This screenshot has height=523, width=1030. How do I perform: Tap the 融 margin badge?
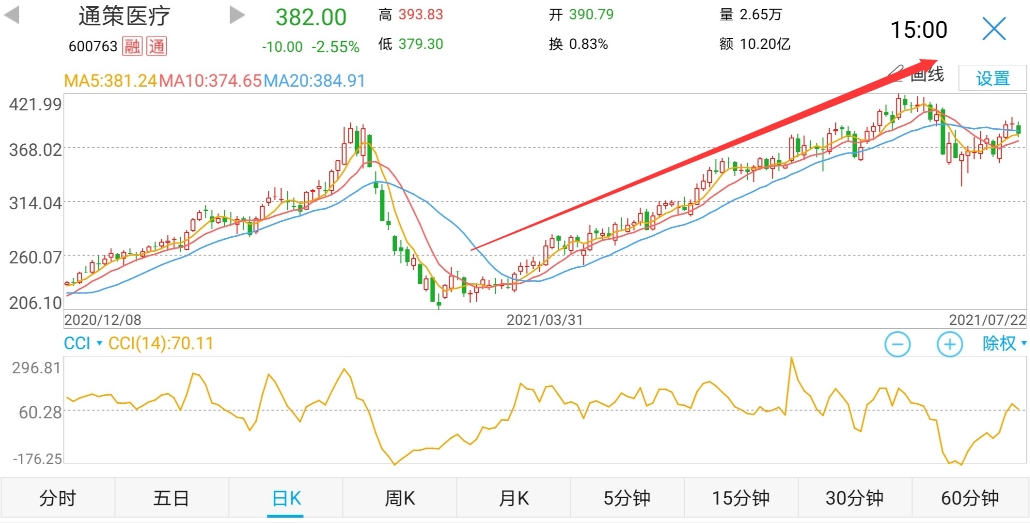point(134,46)
